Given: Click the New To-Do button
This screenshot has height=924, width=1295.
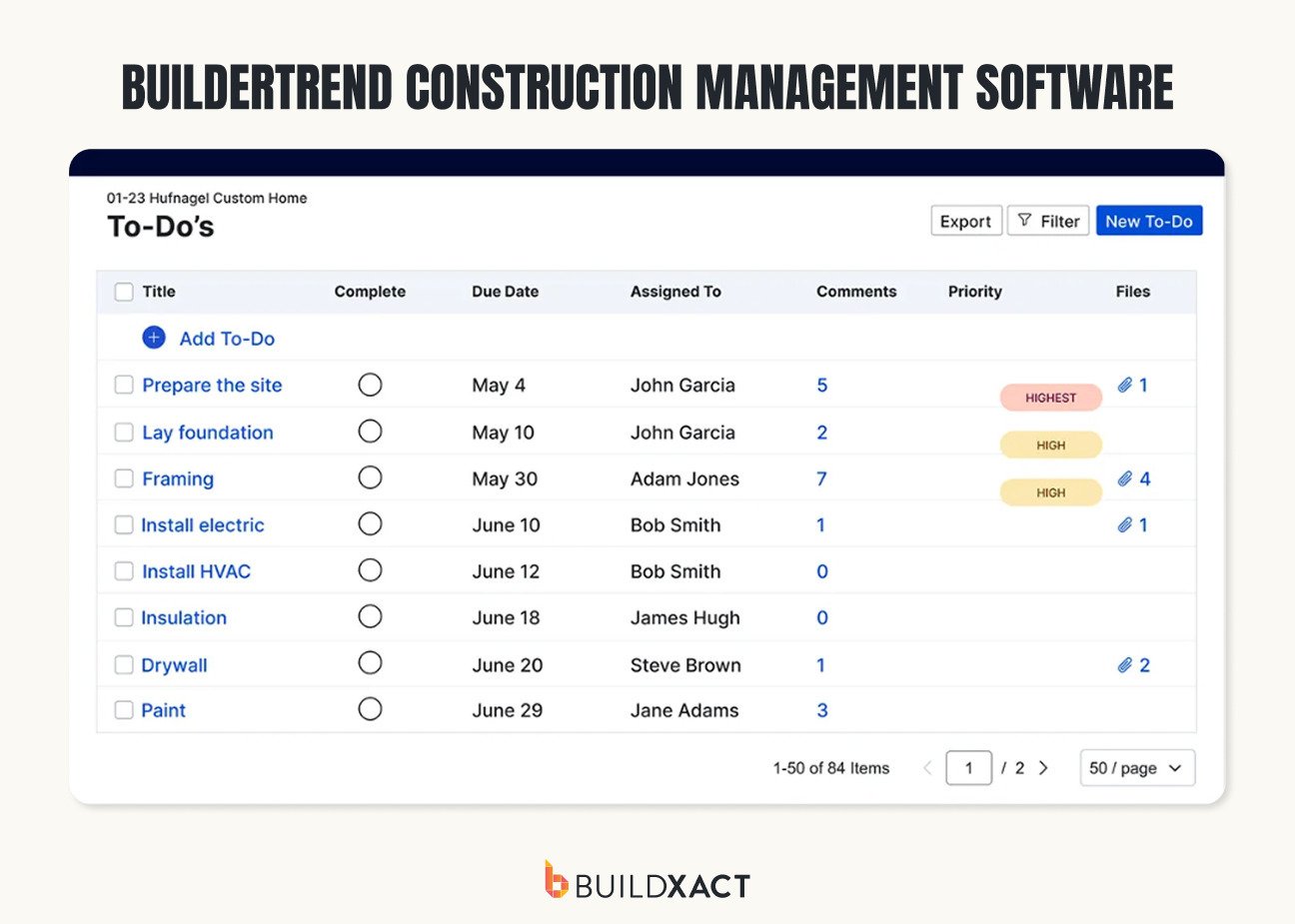Looking at the screenshot, I should pos(1149,221).
